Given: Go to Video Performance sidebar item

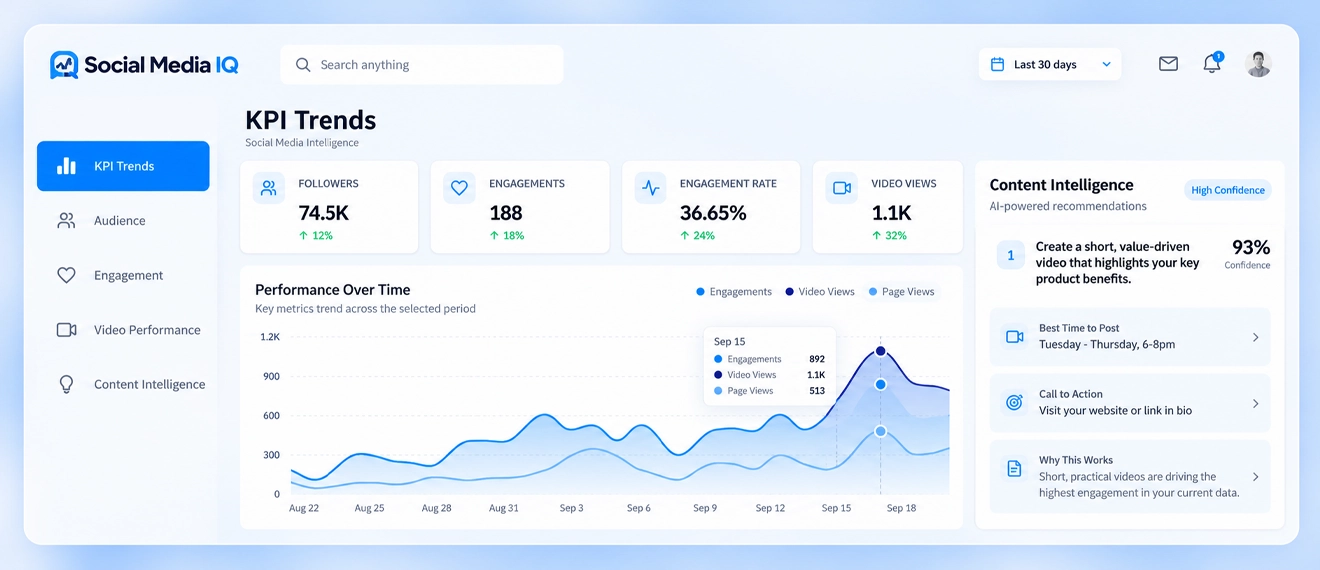Looking at the screenshot, I should [123, 330].
